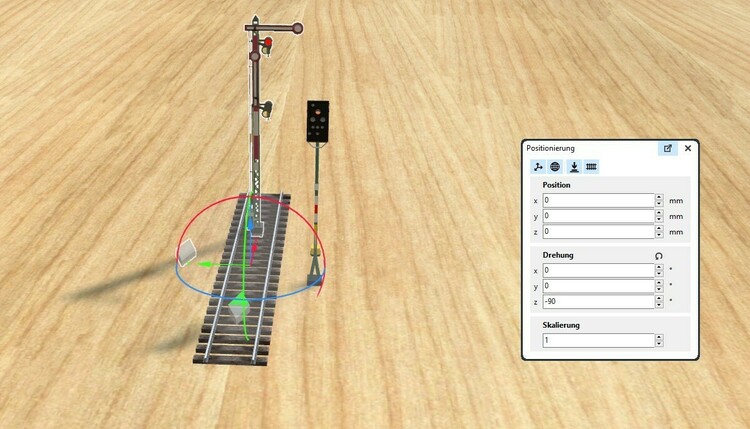Screen dimensions: 750x429
Task: Toggle the snap-to-track rail icon
Action: click(x=591, y=166)
